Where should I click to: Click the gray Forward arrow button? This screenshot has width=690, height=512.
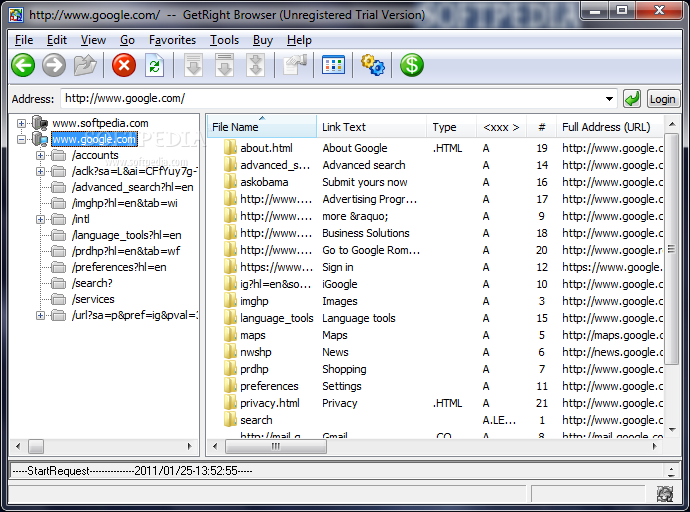pos(54,65)
